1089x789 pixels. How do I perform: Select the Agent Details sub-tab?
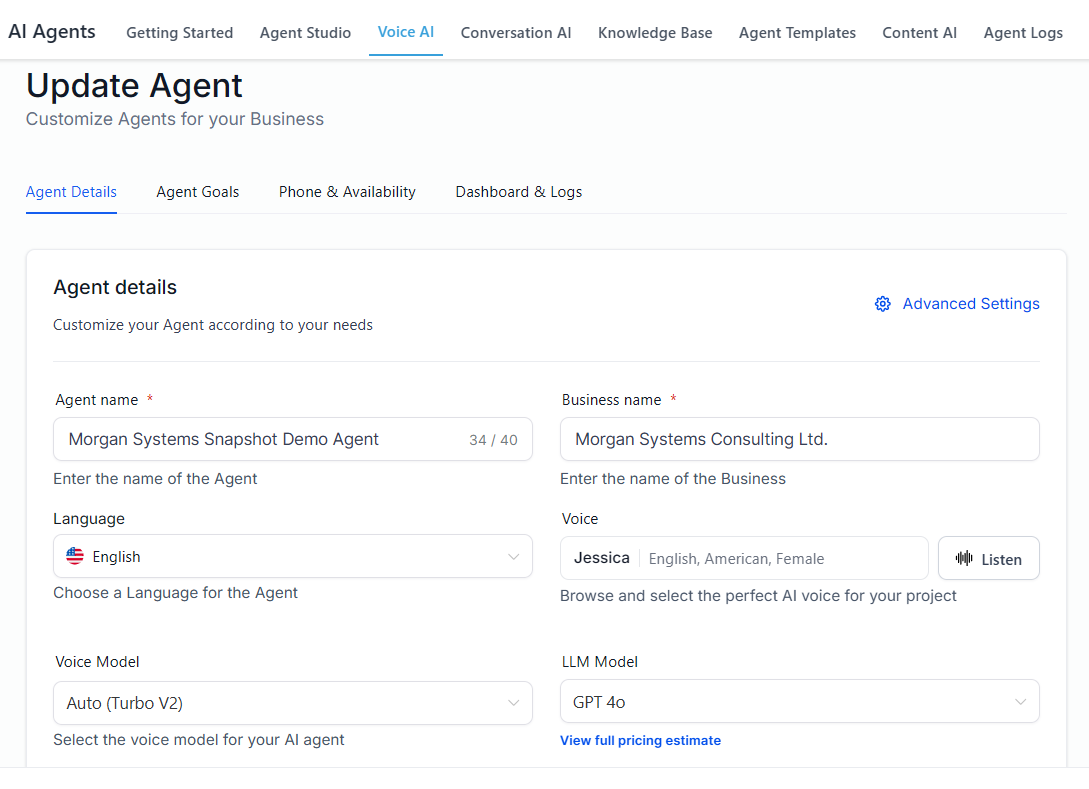tap(71, 192)
